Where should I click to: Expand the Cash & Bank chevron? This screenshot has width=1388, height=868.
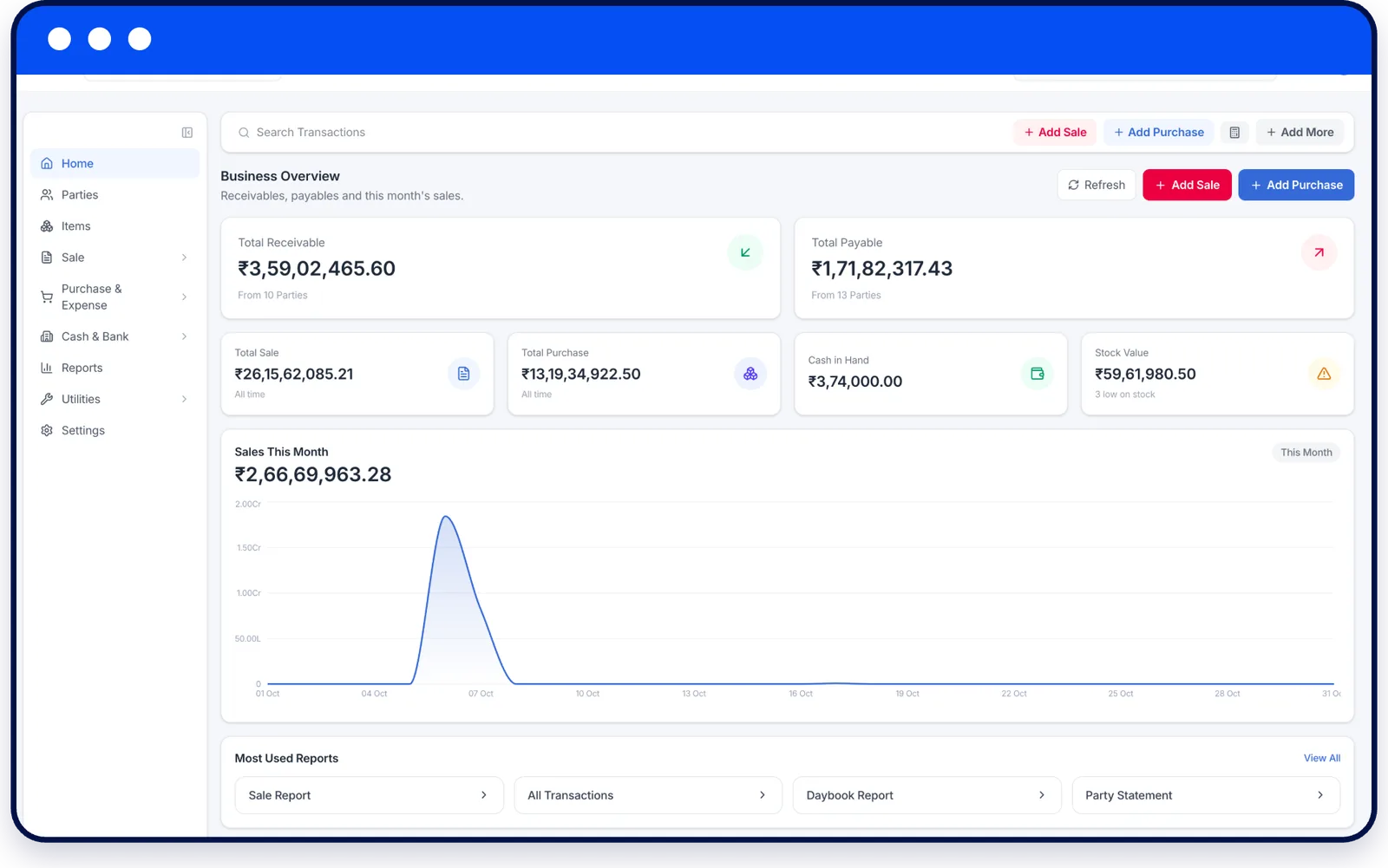tap(184, 336)
